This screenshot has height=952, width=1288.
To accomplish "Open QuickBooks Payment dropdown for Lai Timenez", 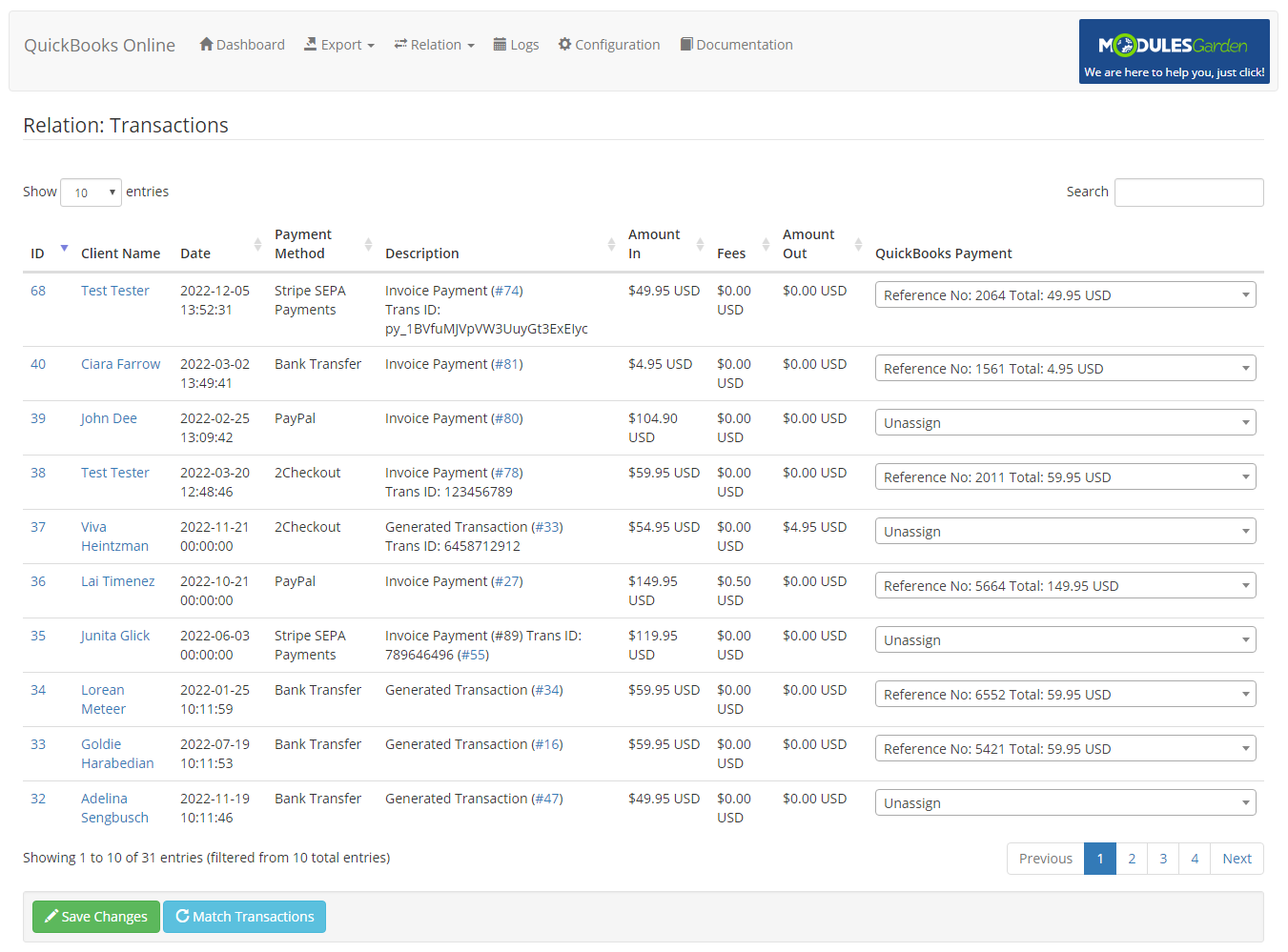I will tap(1065, 586).
